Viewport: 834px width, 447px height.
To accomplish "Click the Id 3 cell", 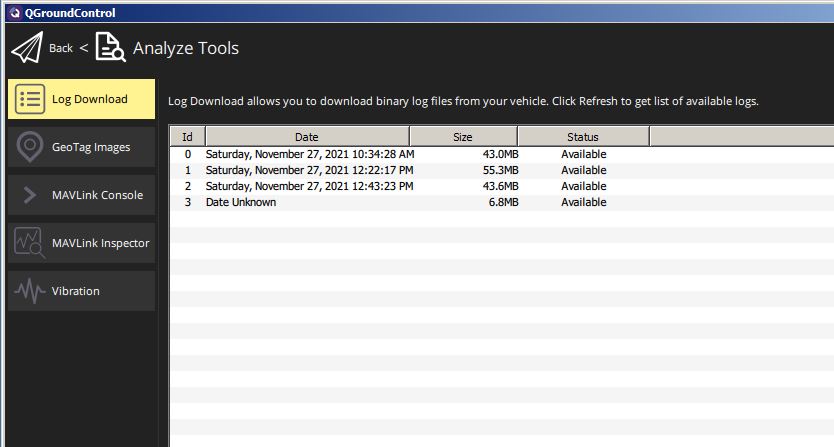I will click(x=188, y=202).
